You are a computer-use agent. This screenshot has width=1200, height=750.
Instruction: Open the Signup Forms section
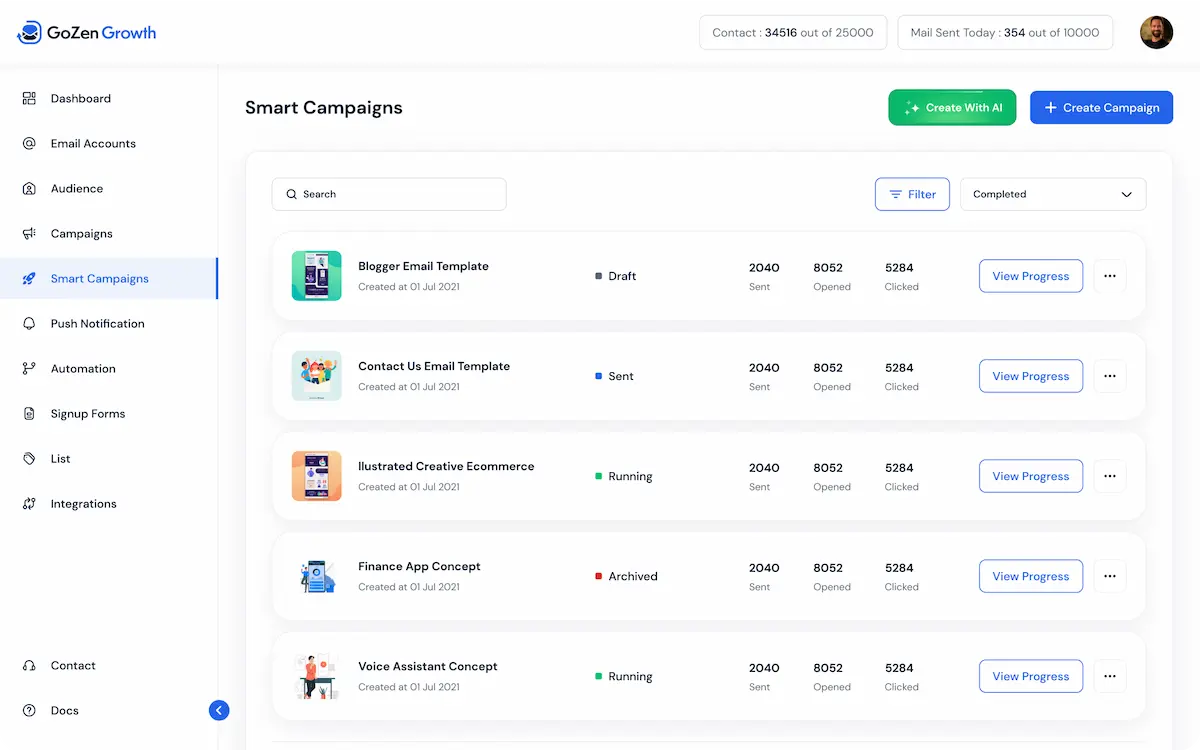click(89, 413)
